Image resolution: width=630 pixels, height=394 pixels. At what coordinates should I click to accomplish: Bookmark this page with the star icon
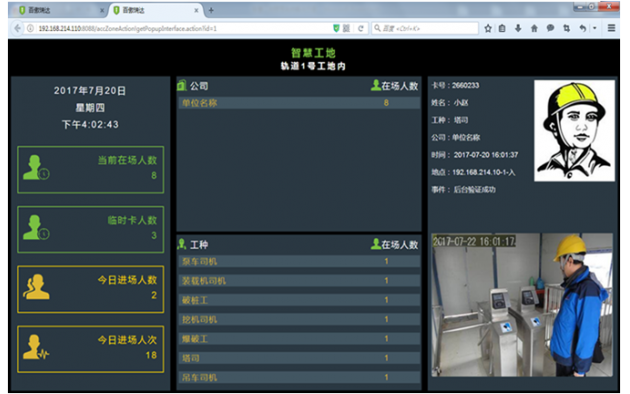point(488,28)
